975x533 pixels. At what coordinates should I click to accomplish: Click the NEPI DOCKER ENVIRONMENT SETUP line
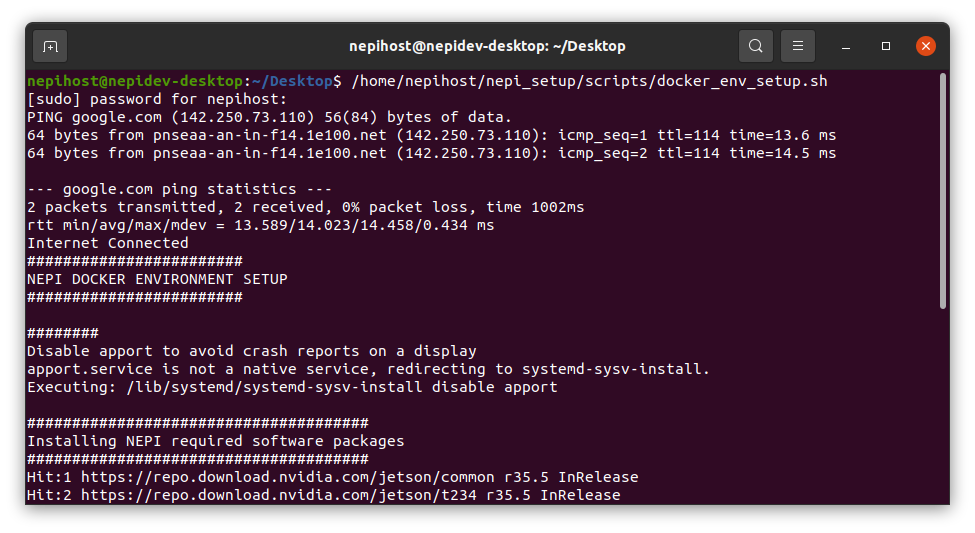point(157,279)
